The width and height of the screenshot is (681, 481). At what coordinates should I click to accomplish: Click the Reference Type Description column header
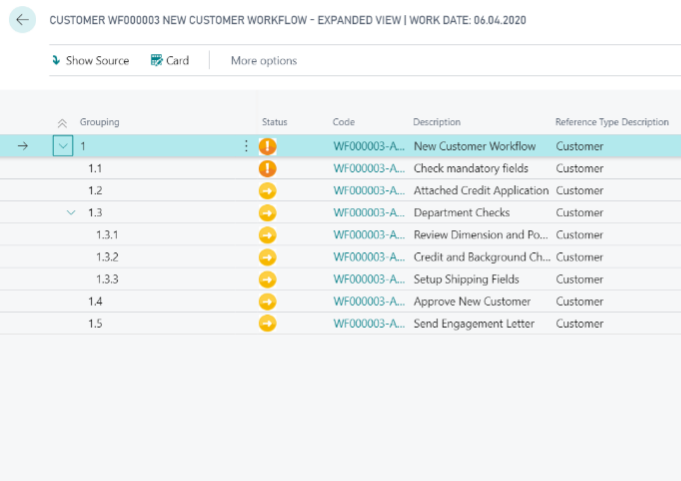click(x=611, y=122)
